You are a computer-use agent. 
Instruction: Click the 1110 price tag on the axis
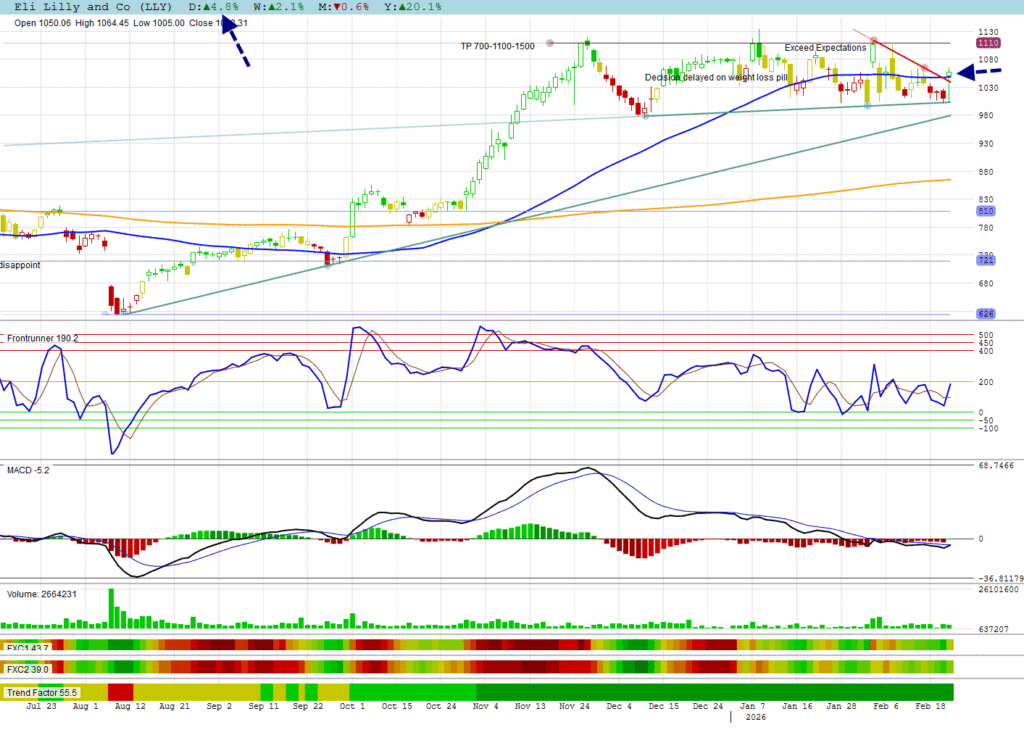coord(989,43)
